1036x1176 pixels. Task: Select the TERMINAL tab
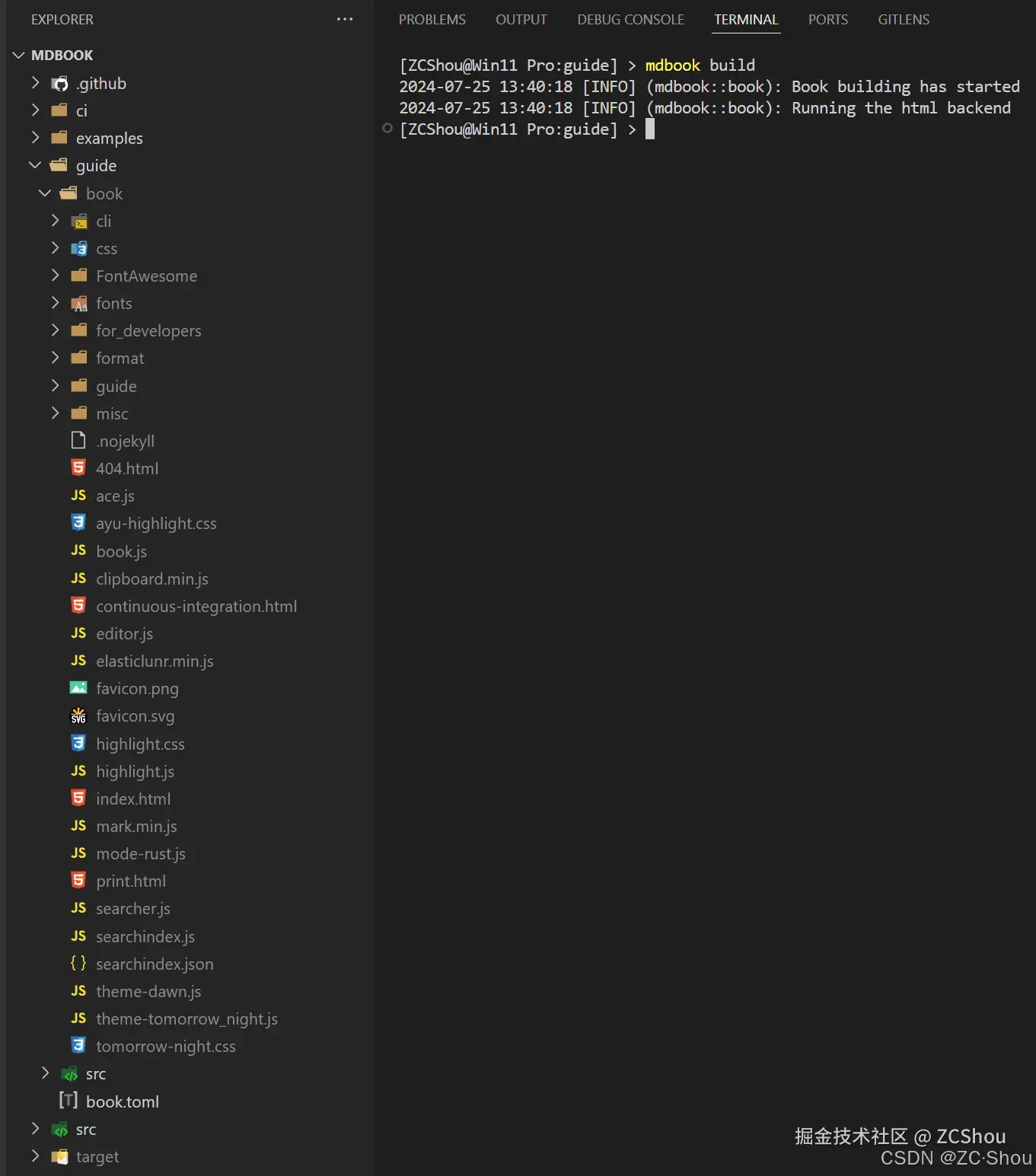[746, 20]
